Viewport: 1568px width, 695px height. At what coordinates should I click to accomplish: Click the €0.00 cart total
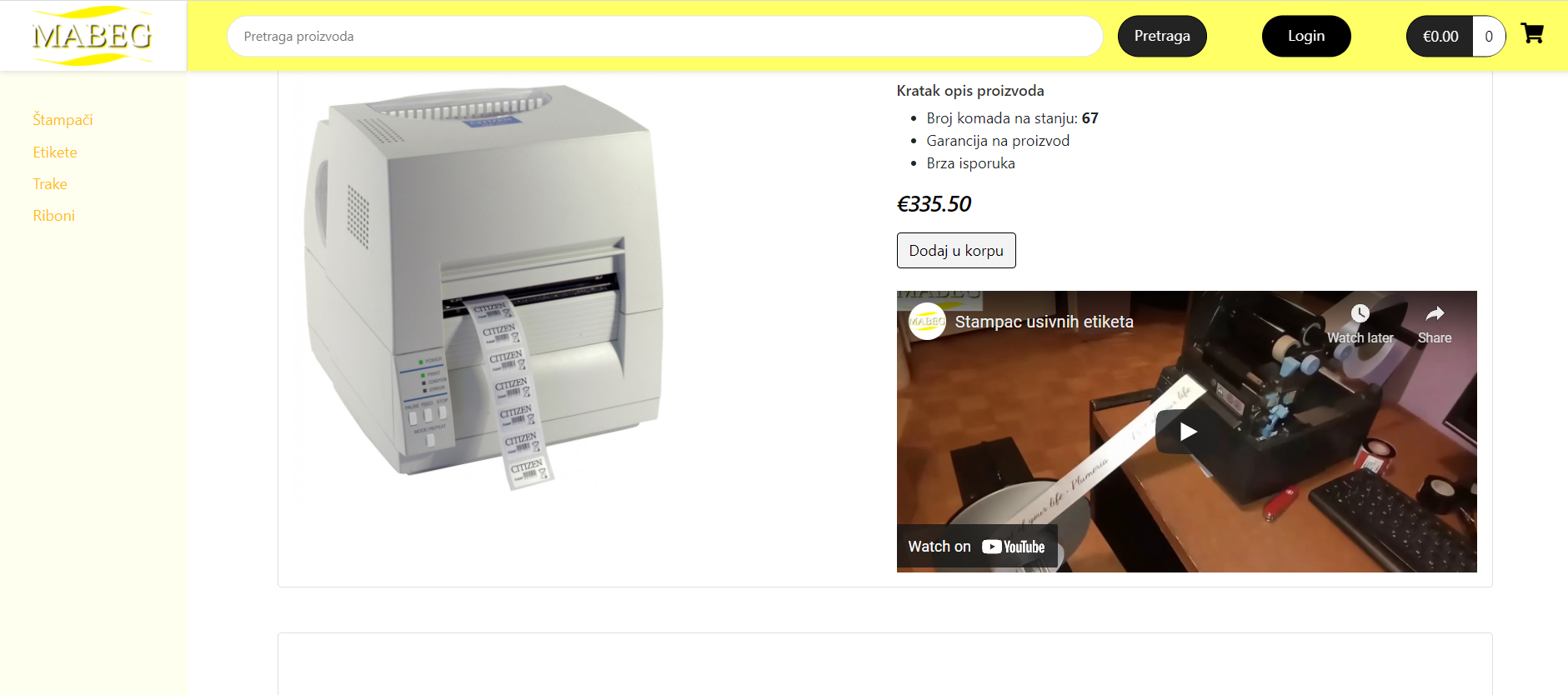point(1440,37)
